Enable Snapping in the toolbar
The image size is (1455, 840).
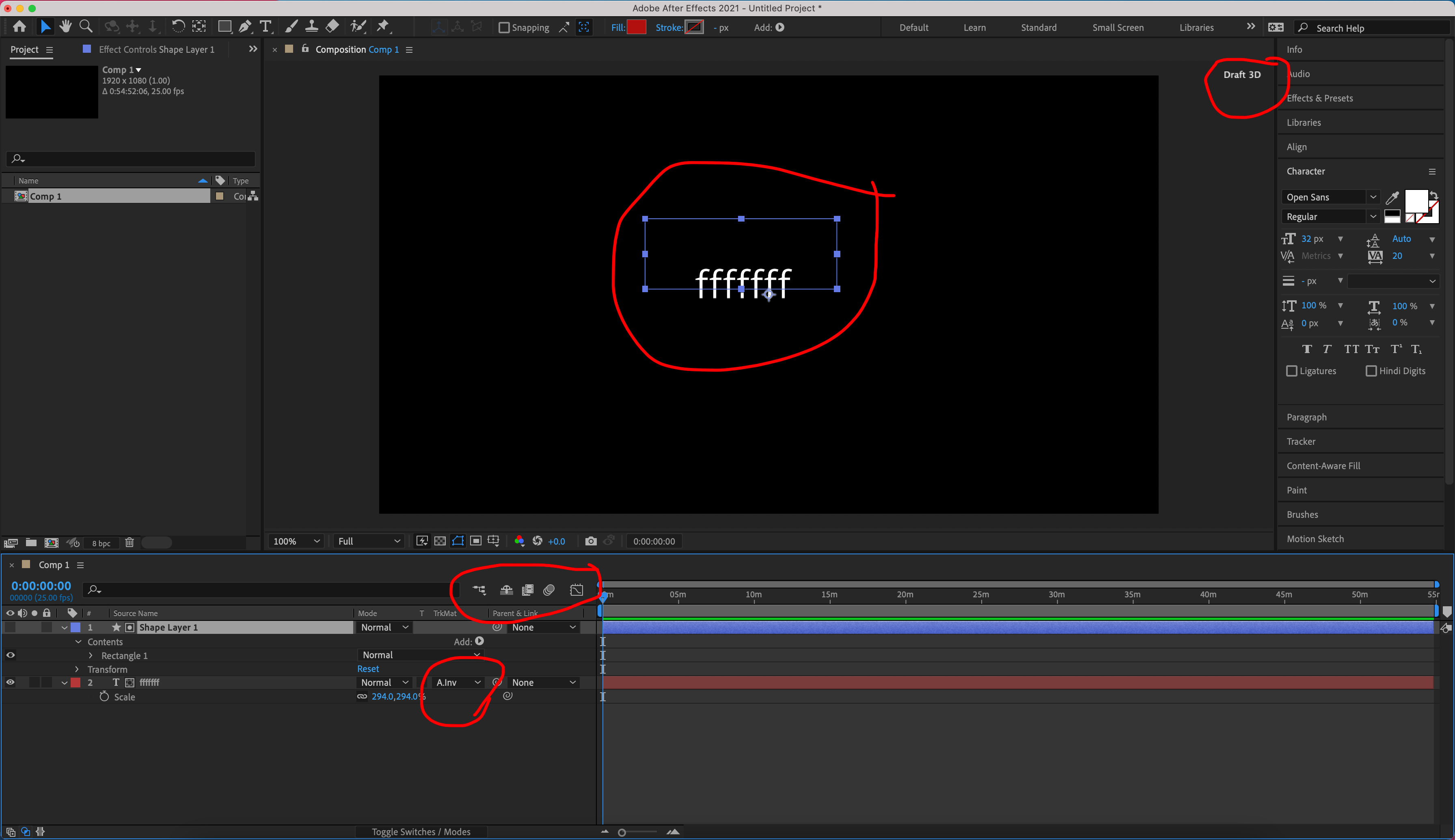tap(504, 27)
